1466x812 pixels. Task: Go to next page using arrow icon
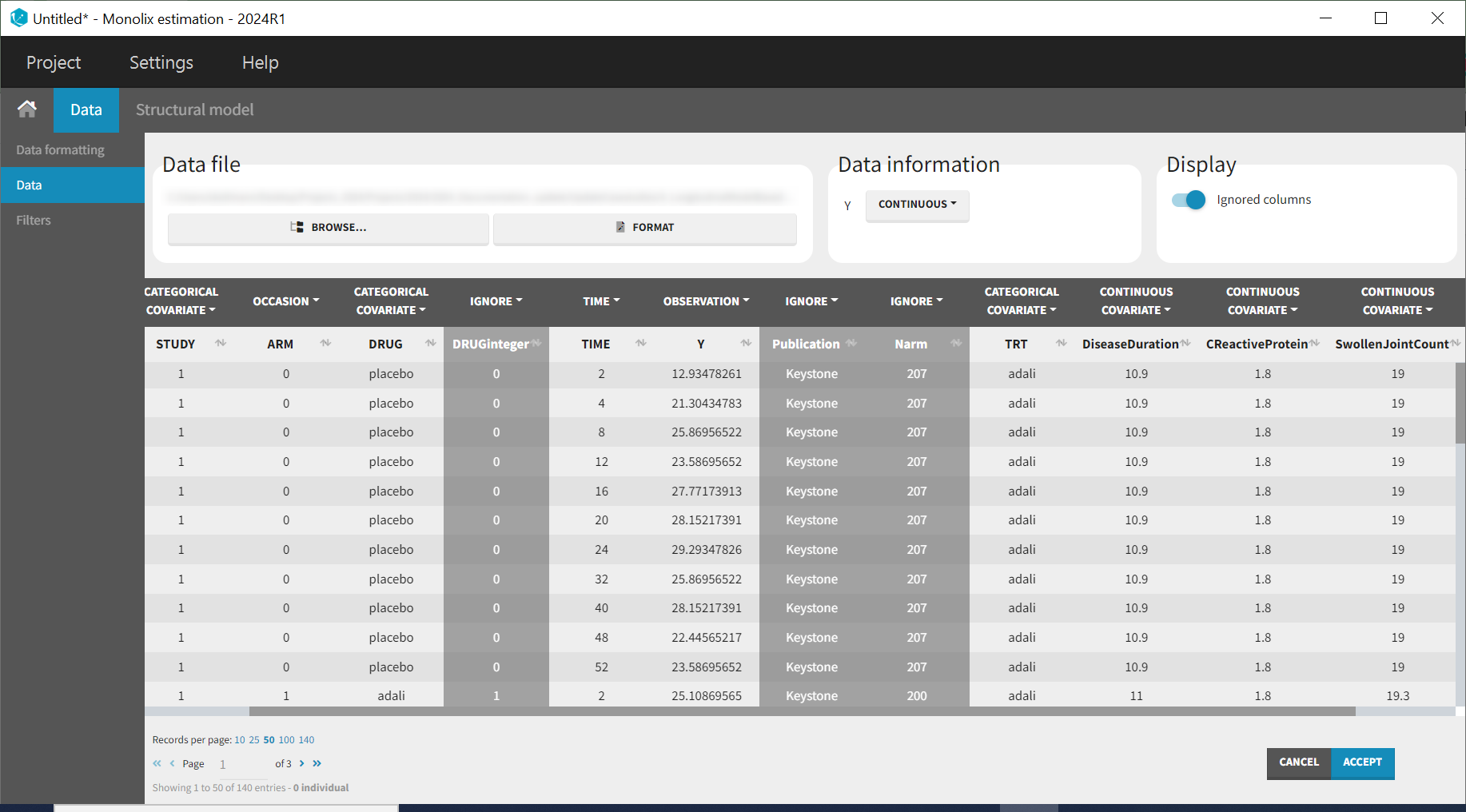tap(301, 763)
